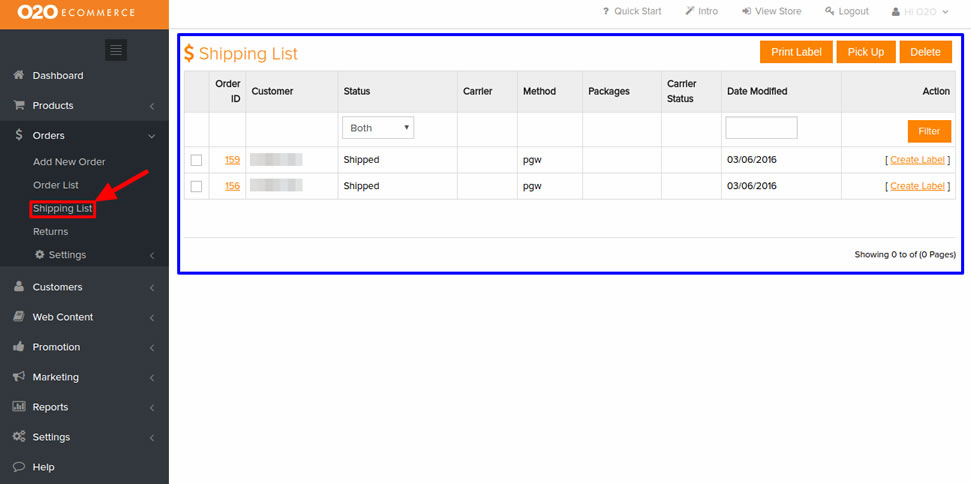Click the Reports bar chart icon
The width and height of the screenshot is (971, 484).
click(x=18, y=407)
